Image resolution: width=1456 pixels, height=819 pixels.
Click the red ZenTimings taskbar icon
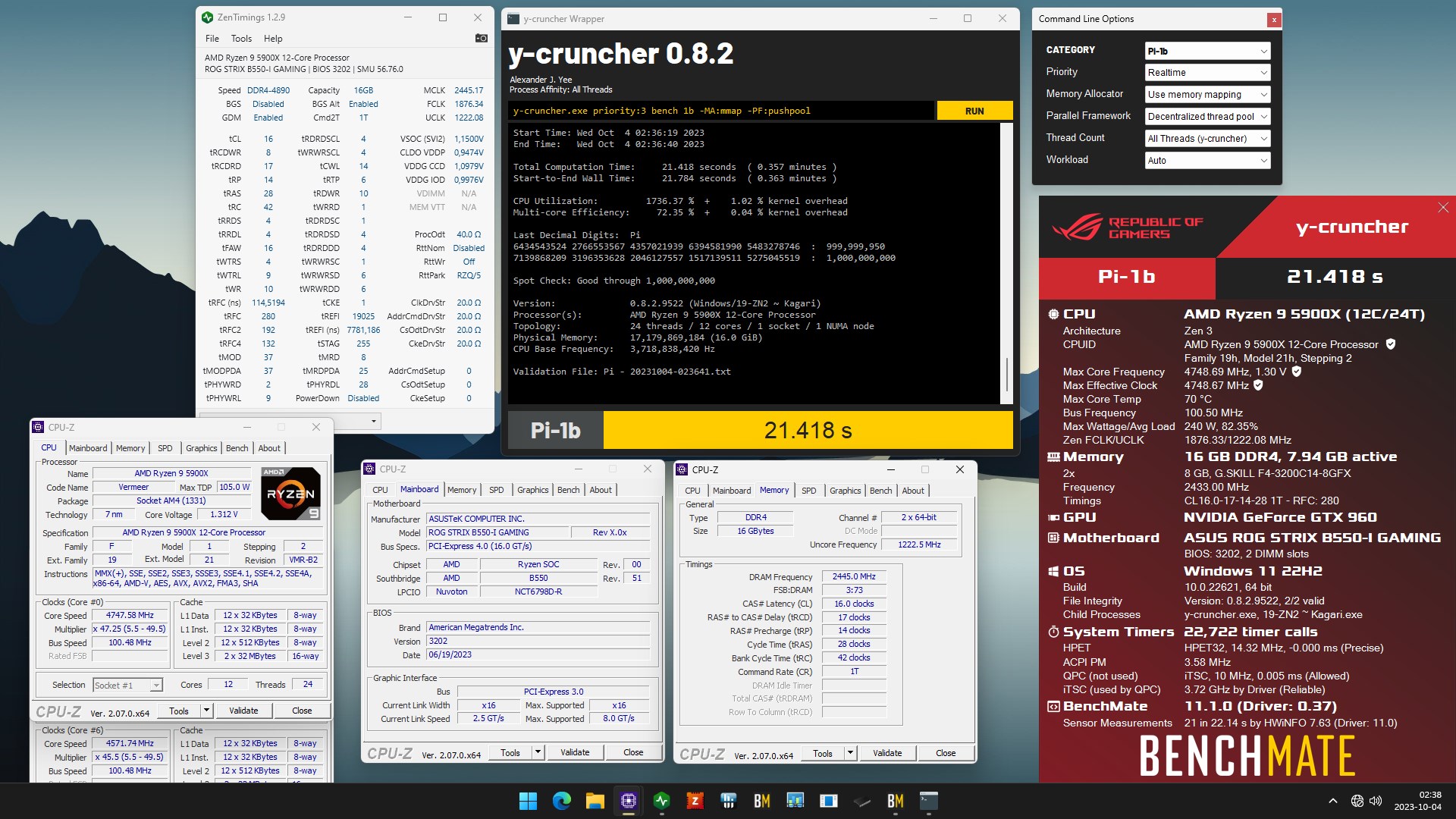pyautogui.click(x=695, y=801)
